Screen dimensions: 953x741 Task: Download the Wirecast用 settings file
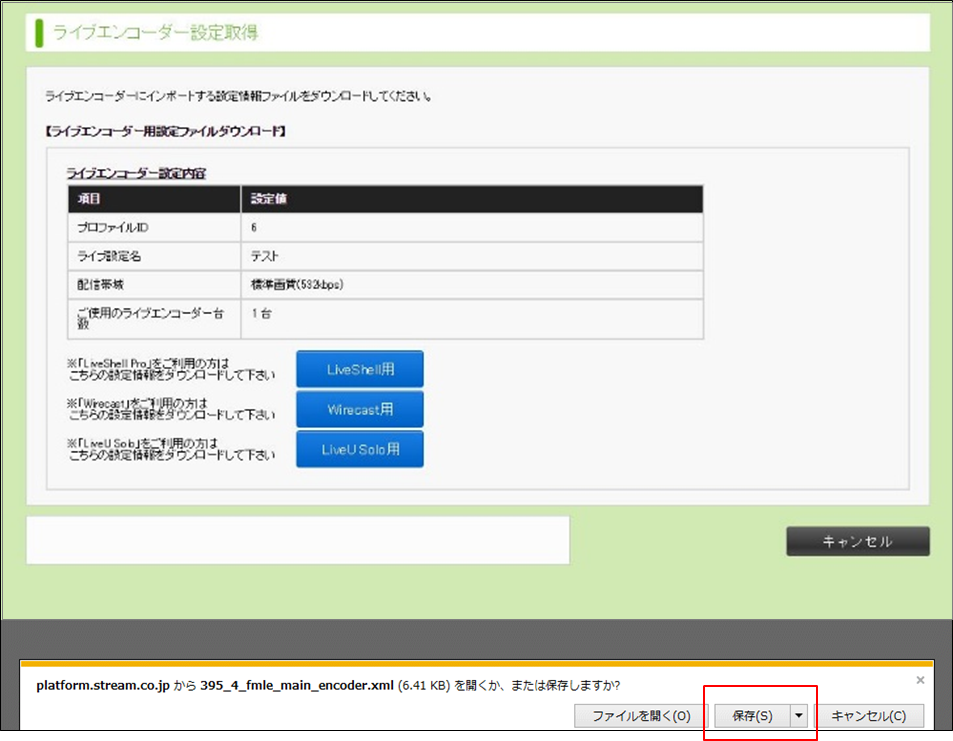pyautogui.click(x=360, y=409)
